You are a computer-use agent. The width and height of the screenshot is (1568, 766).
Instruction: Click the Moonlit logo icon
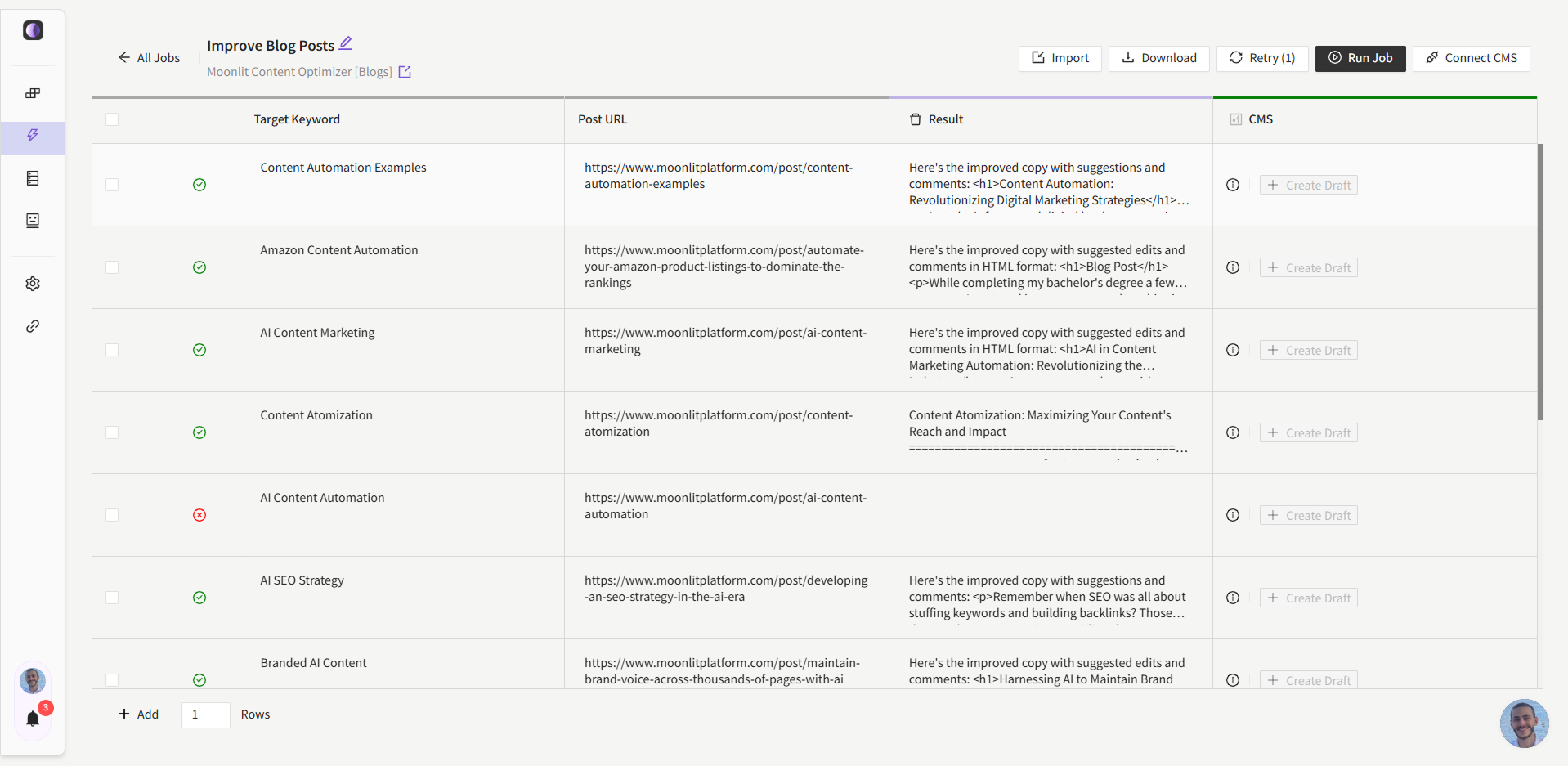point(33,31)
